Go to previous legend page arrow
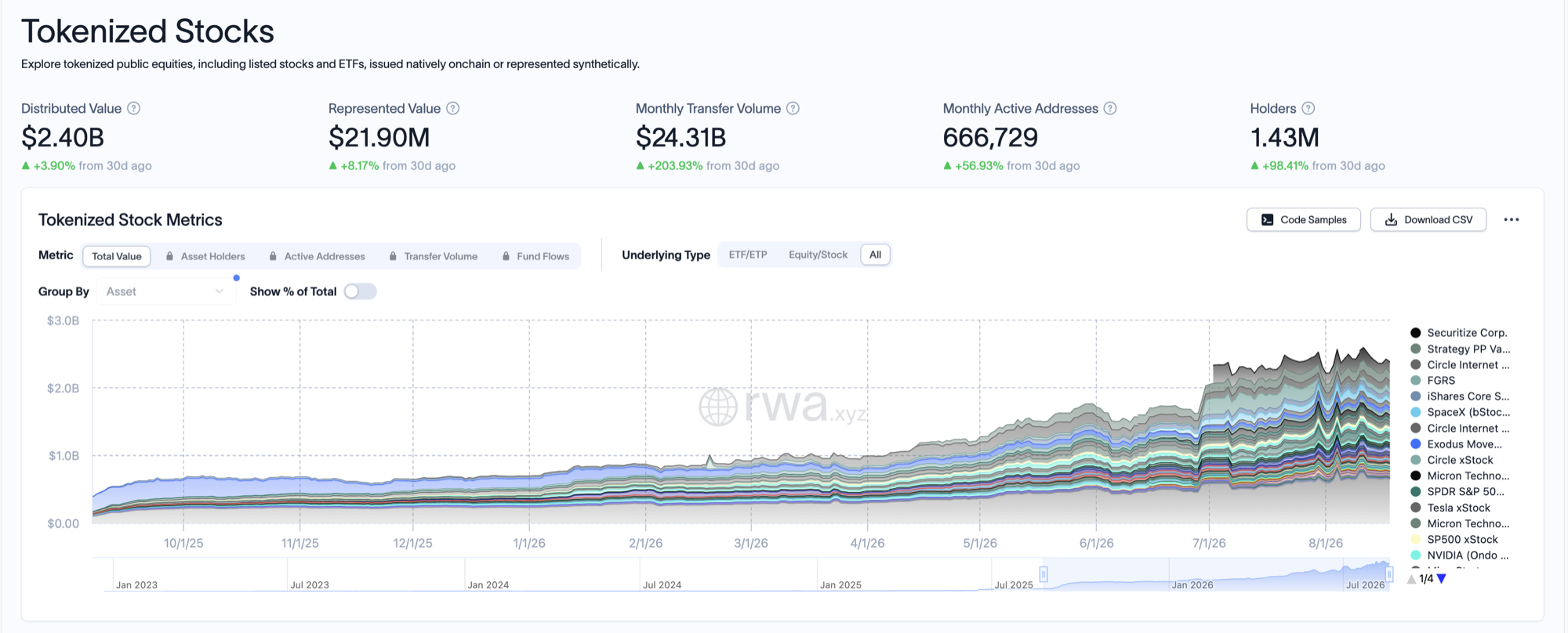Image resolution: width=1568 pixels, height=633 pixels. (x=1412, y=579)
